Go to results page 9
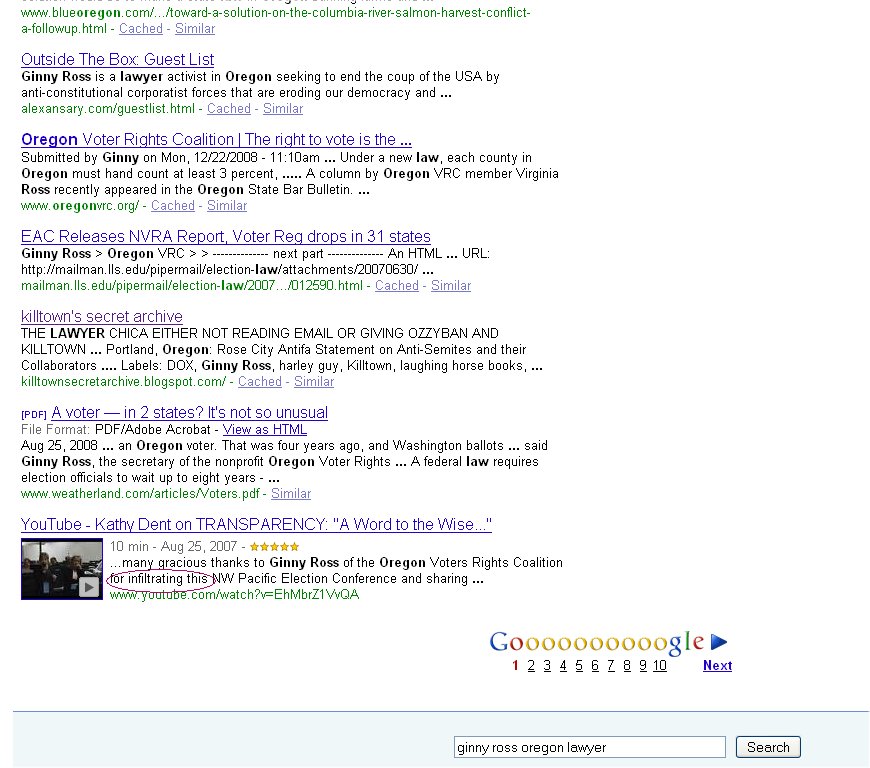This screenshot has height=768, width=870. tap(643, 665)
